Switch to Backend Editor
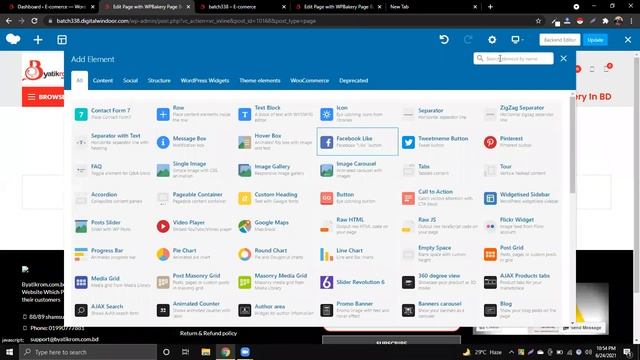The image size is (640, 360). [560, 40]
